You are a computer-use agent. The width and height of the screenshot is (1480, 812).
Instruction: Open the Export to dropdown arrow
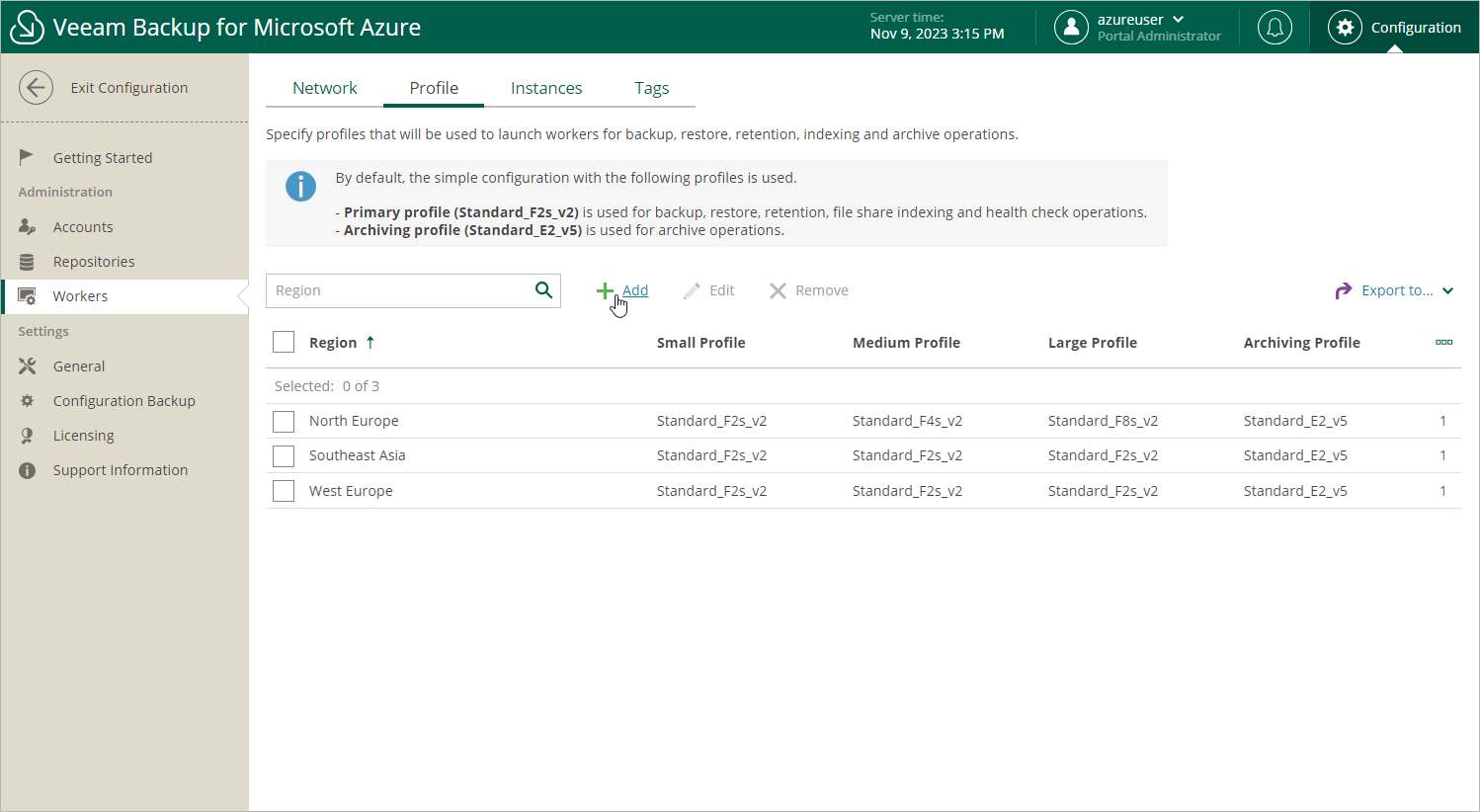1447,290
